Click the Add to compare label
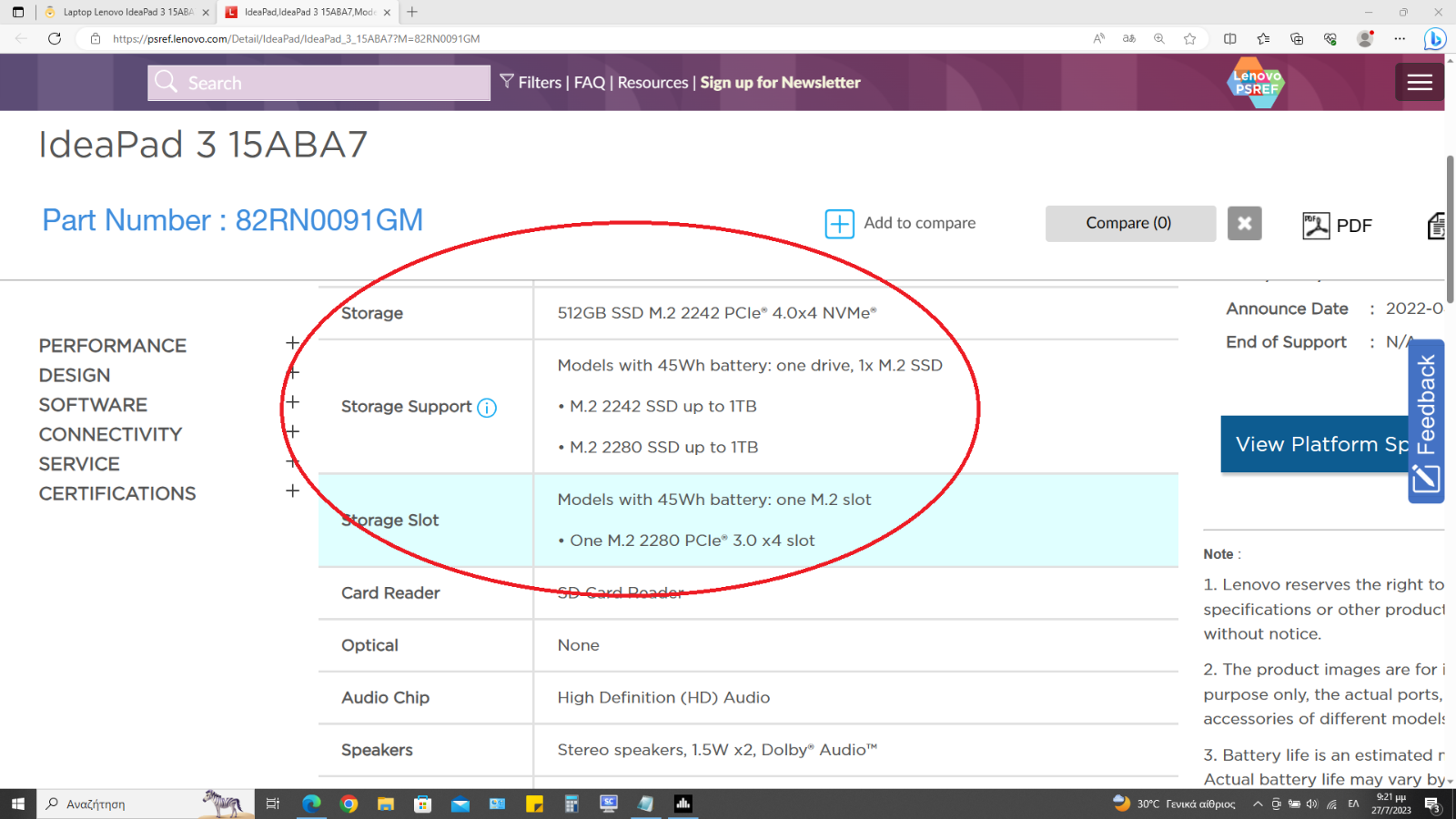Screen dimensions: 1456x819 click(x=920, y=223)
